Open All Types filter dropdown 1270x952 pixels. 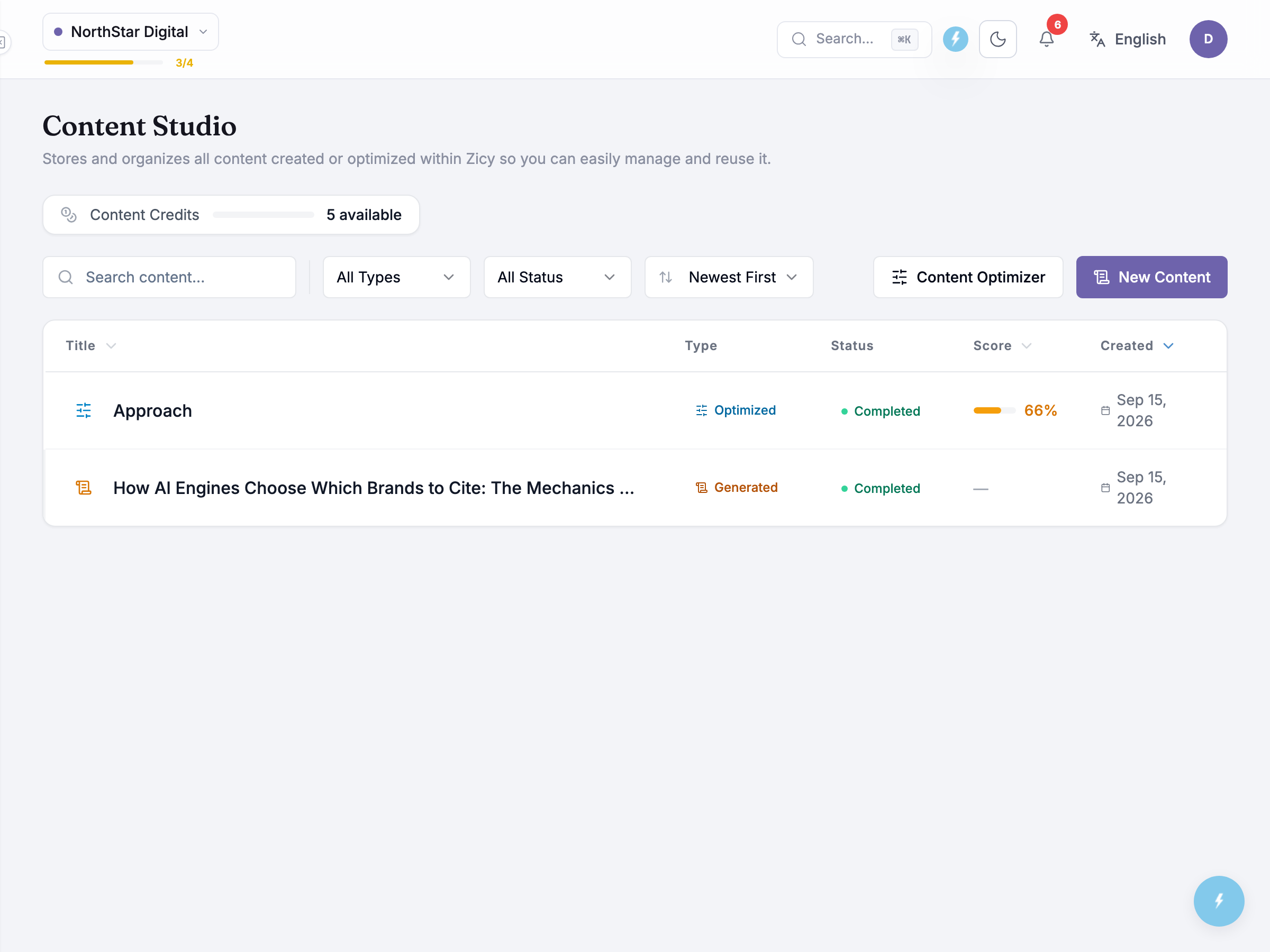(397, 277)
